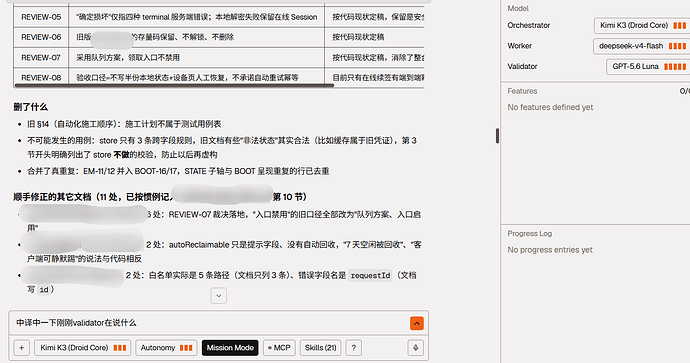
Task: Change Validator model GPT-5.6 Luna
Action: pos(648,66)
